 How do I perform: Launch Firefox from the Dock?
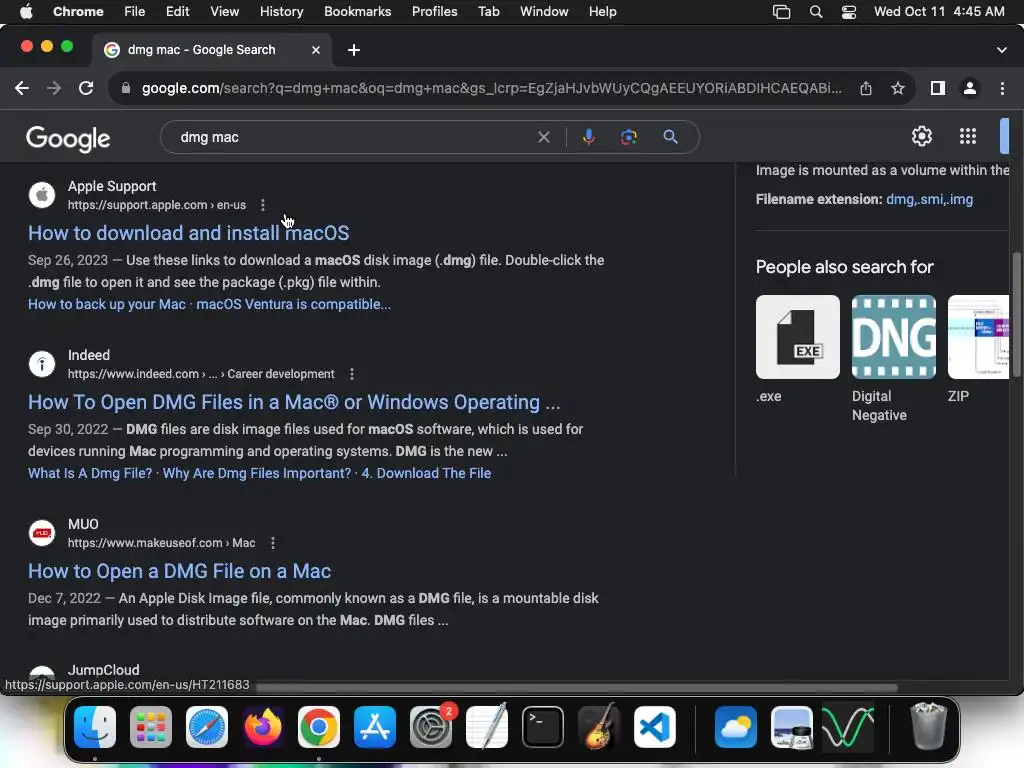pyautogui.click(x=263, y=727)
